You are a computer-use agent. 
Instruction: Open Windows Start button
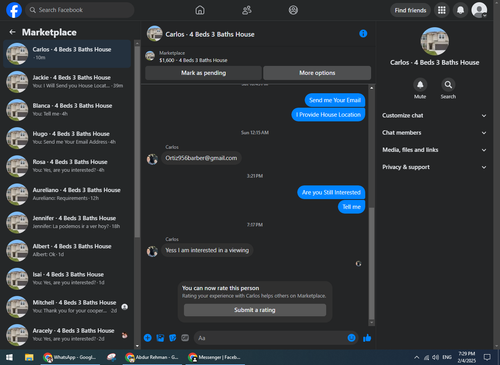click(9, 357)
